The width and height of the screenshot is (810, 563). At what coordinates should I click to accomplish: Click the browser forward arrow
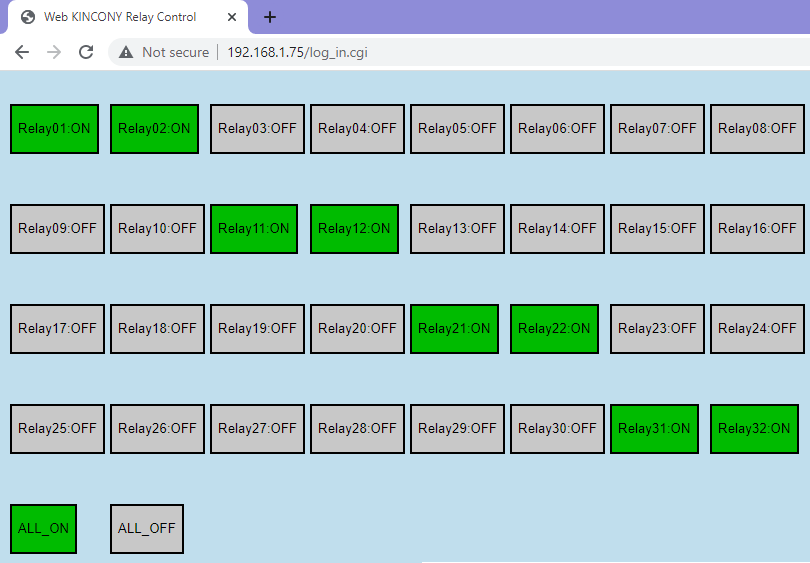point(54,52)
